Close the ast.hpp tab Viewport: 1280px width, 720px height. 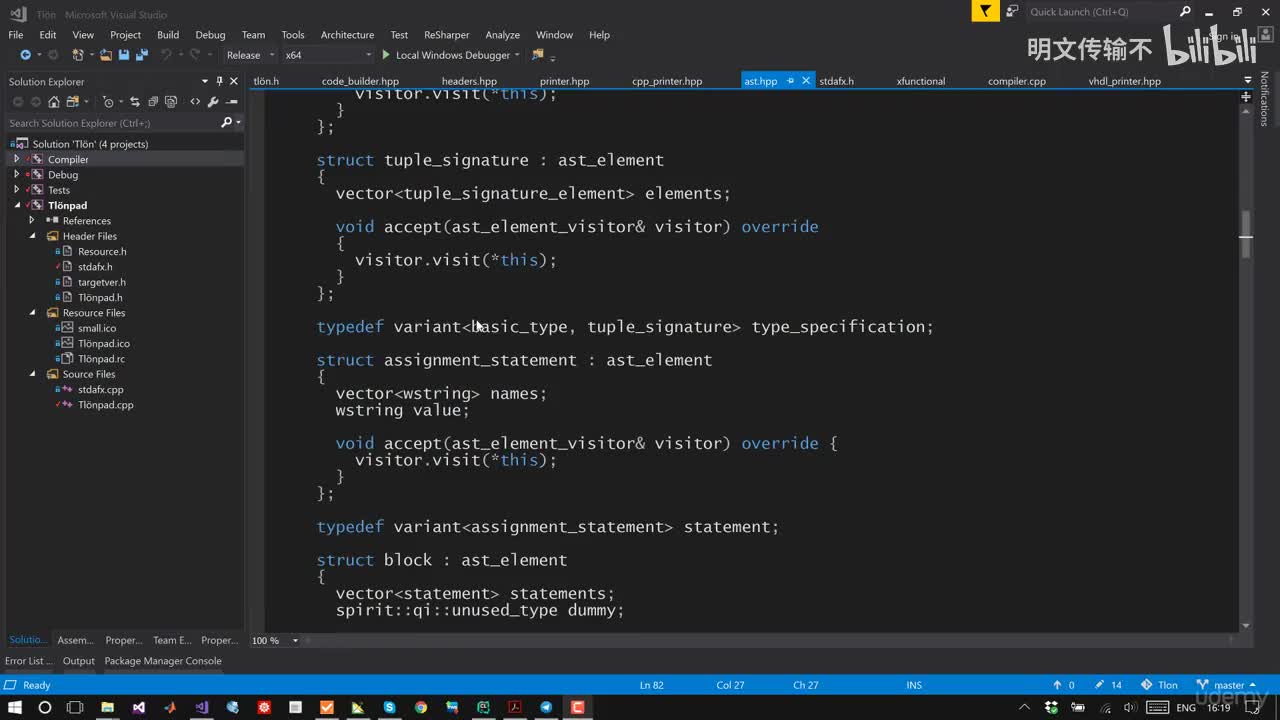coord(806,81)
